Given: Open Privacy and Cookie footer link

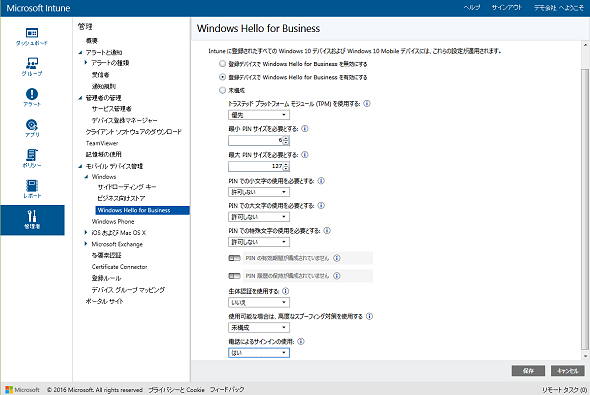Looking at the screenshot, I should click(176, 390).
